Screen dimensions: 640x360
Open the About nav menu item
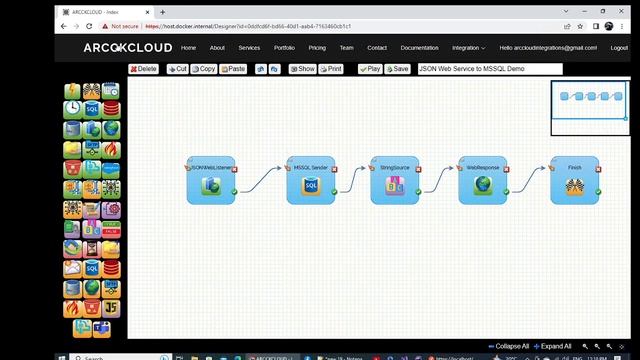click(x=217, y=48)
